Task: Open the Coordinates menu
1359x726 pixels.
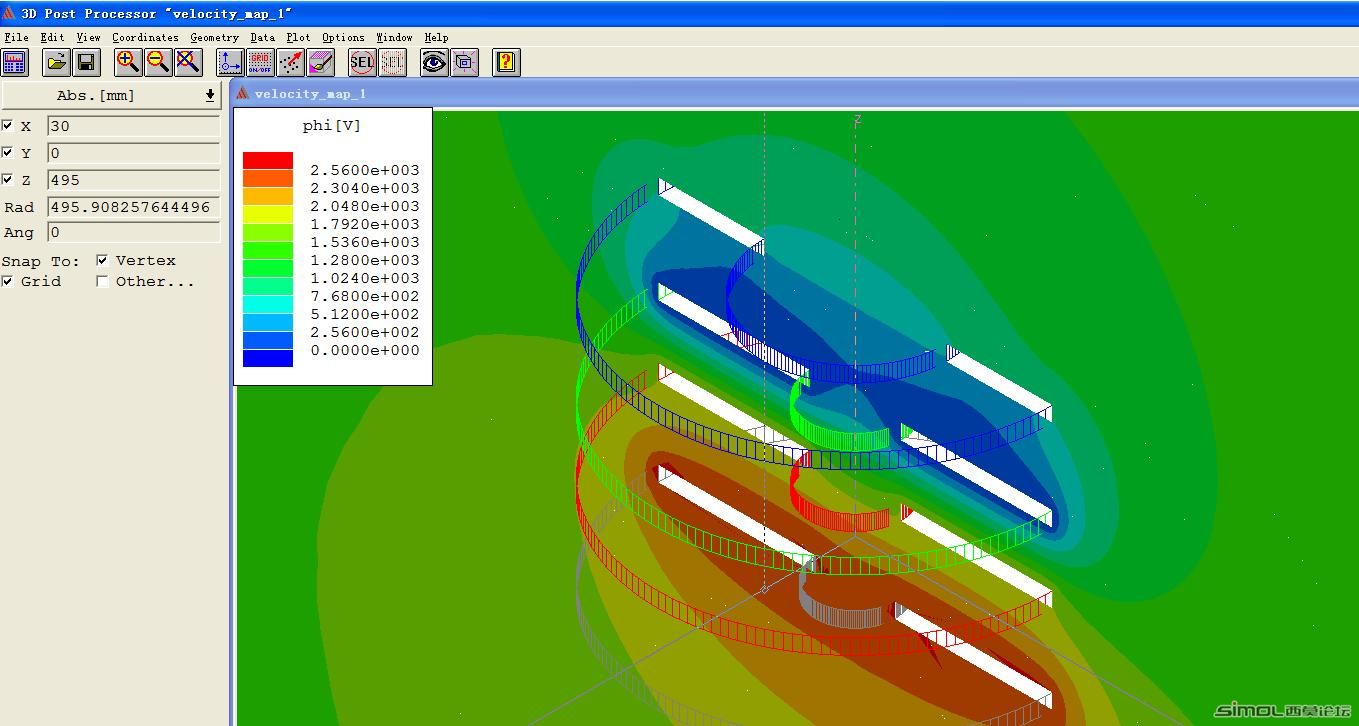Action: (145, 37)
